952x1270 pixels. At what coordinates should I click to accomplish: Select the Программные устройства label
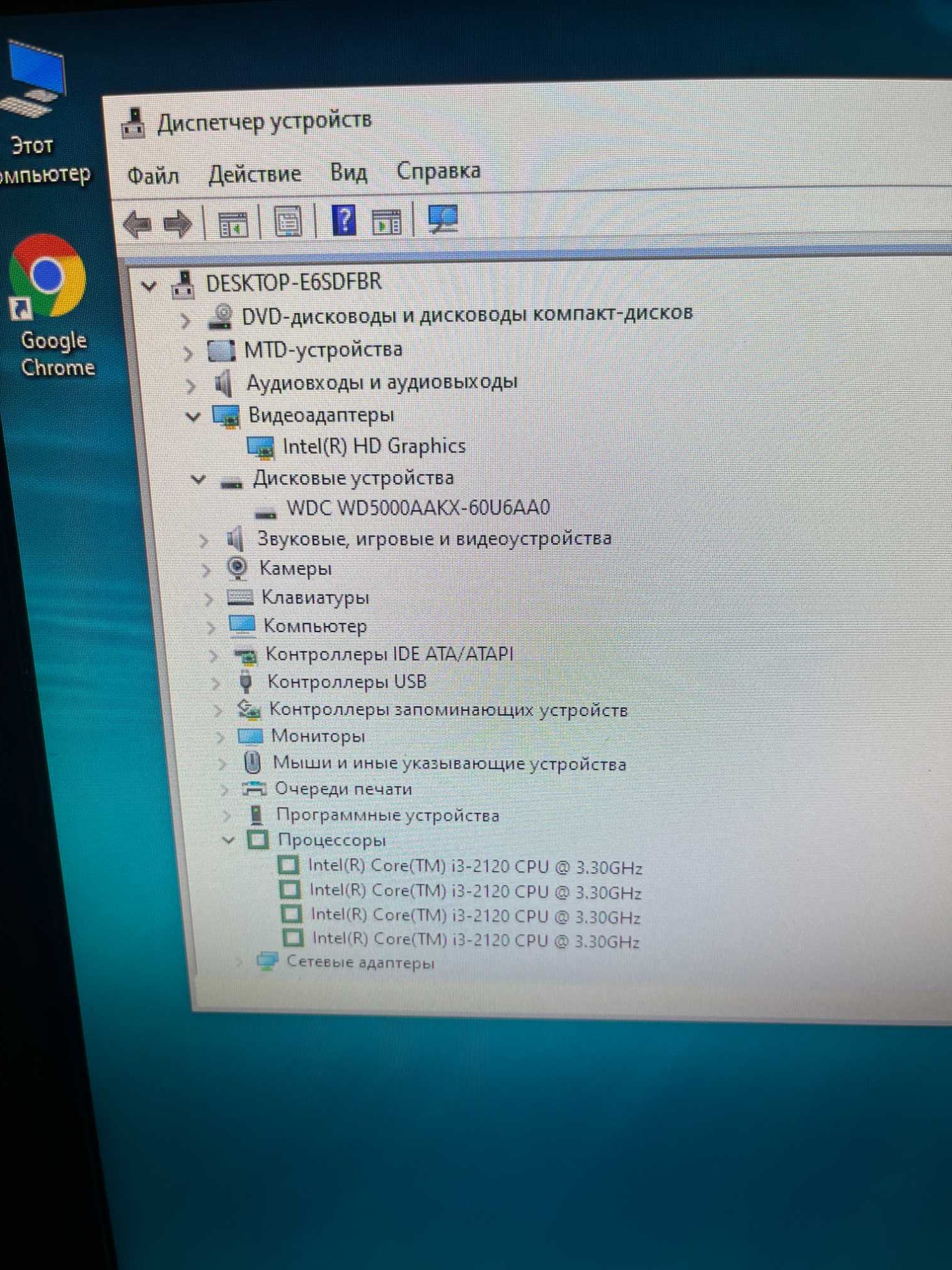pyautogui.click(x=388, y=815)
